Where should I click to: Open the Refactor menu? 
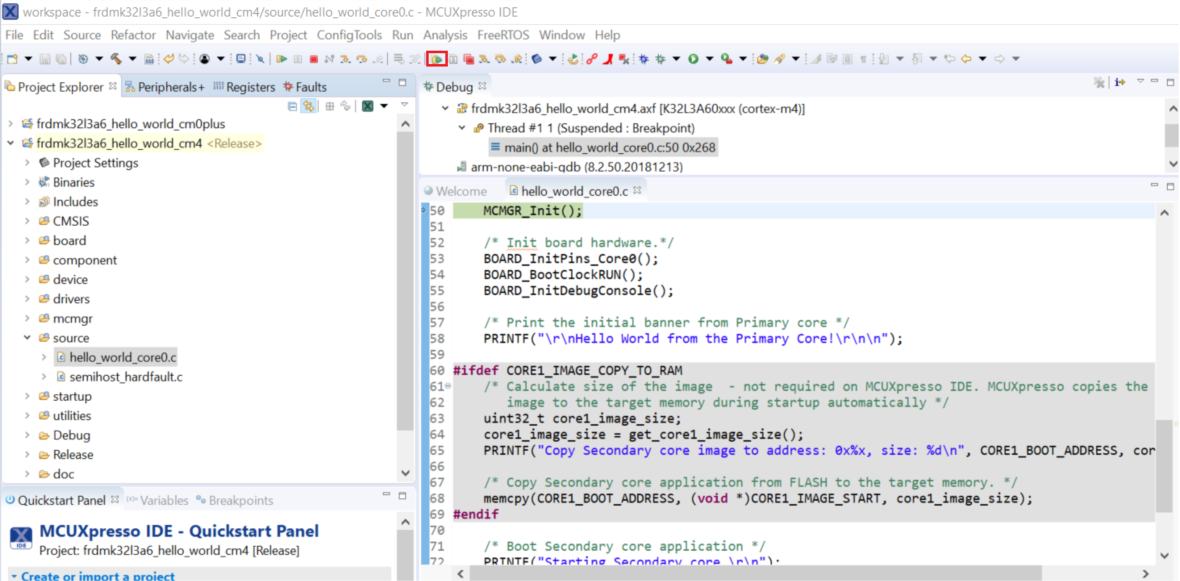(133, 35)
